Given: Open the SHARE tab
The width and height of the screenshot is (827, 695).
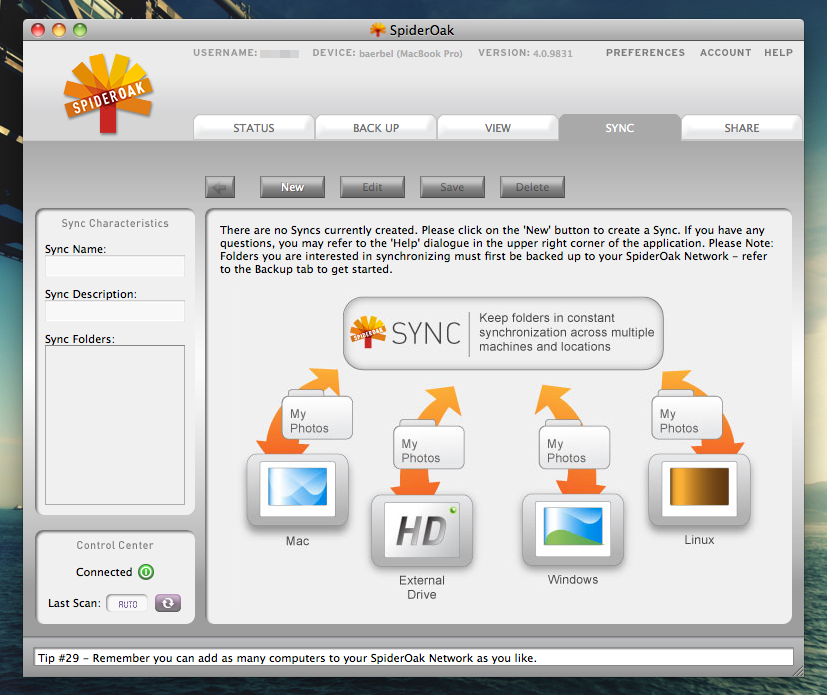Looking at the screenshot, I should 742,128.
